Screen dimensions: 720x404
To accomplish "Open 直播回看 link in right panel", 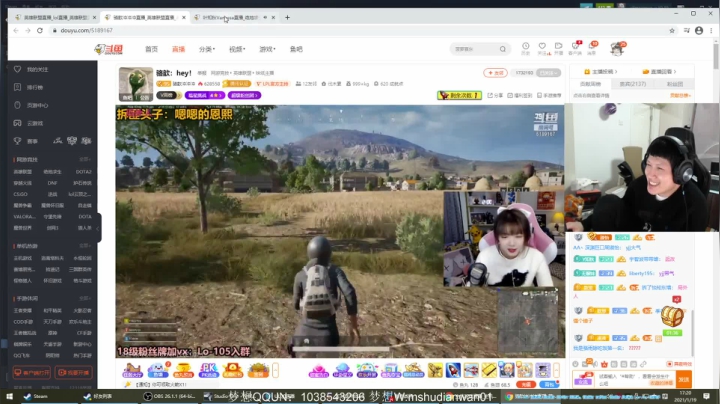I will pos(659,72).
